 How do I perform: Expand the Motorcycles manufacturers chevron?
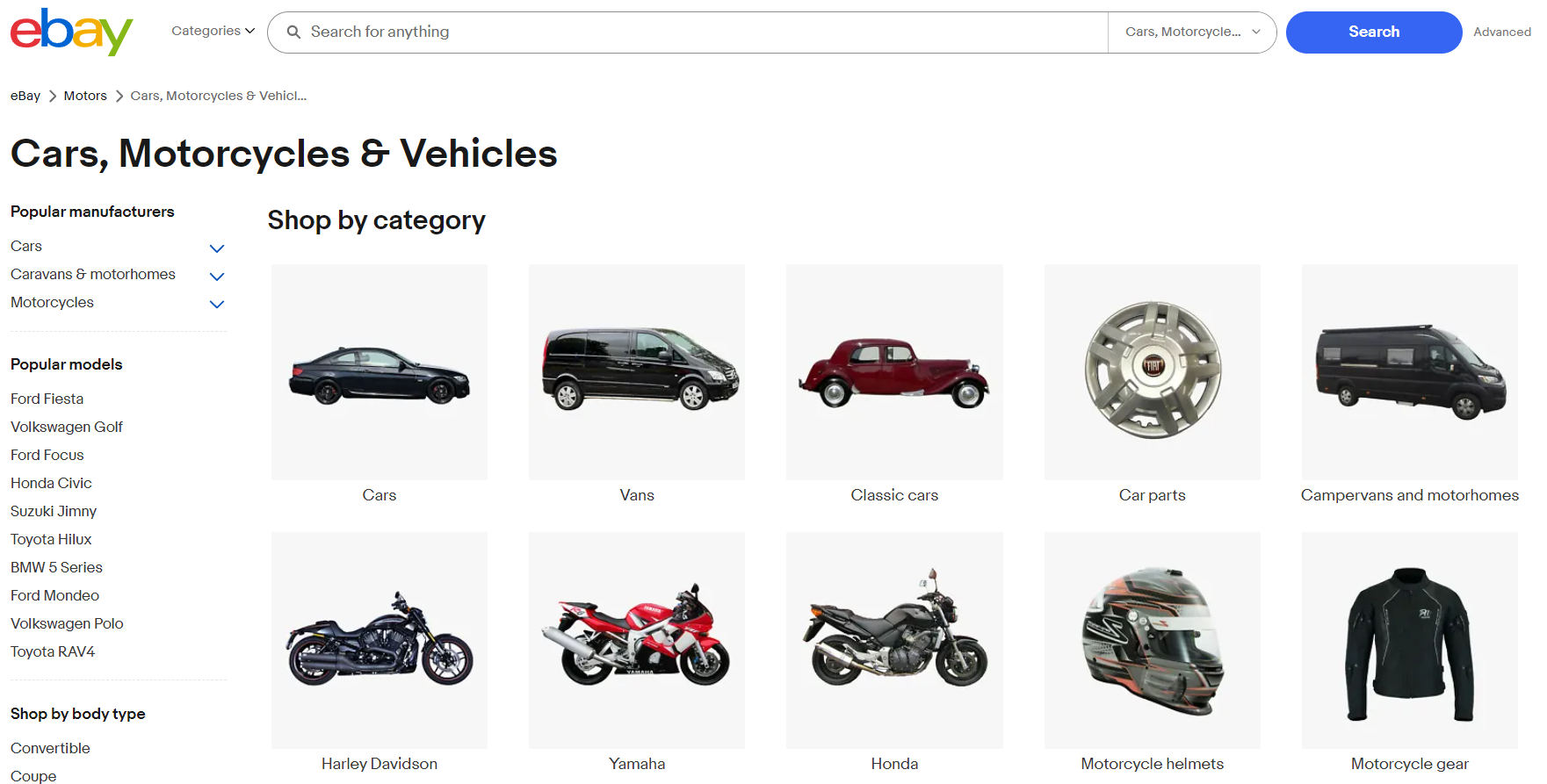tap(217, 304)
